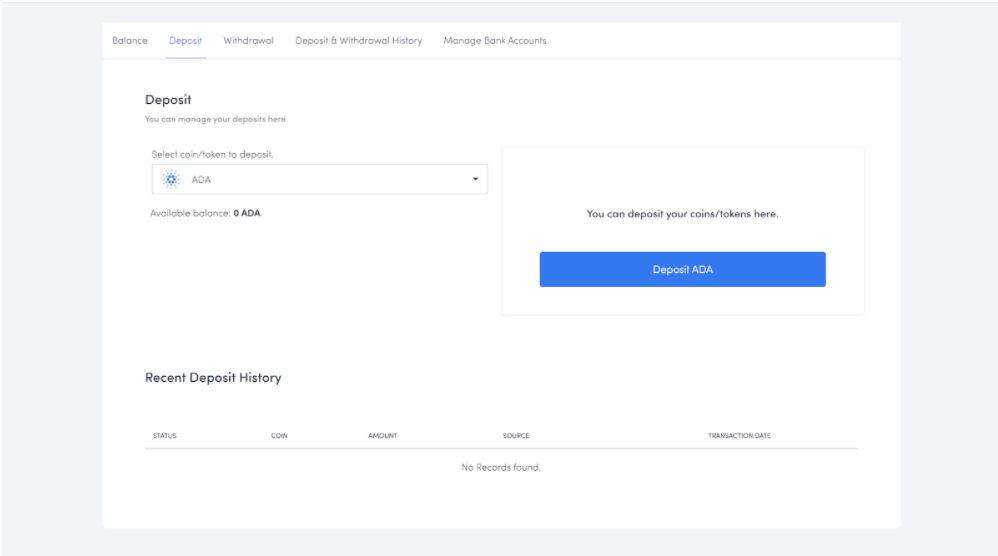Click the No Records found message

[x=500, y=467]
